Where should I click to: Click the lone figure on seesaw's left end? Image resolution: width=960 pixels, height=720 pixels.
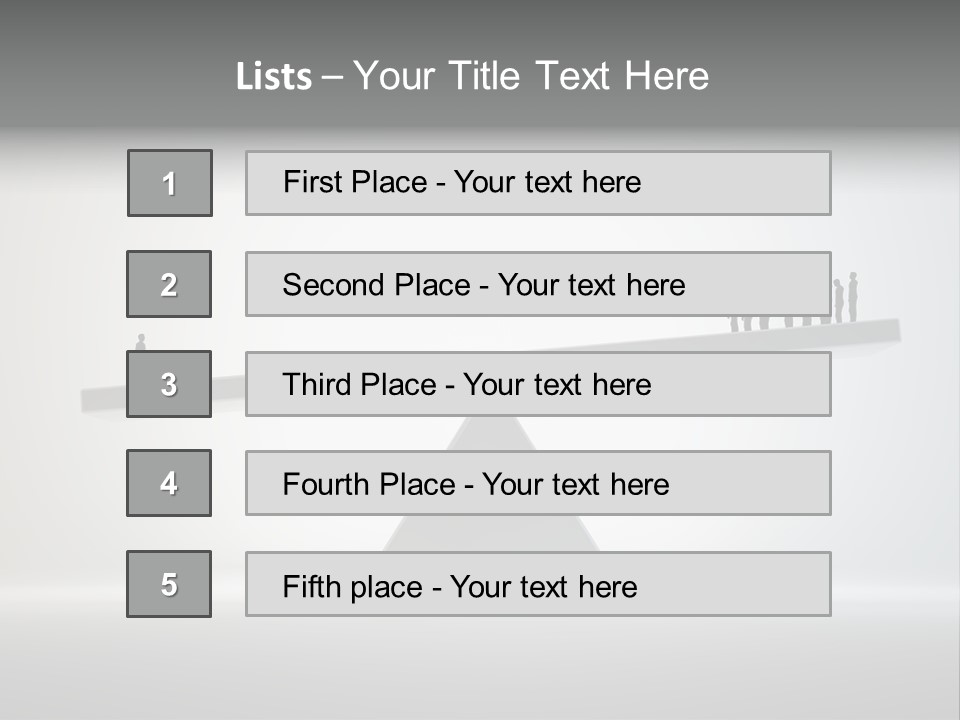(x=141, y=342)
